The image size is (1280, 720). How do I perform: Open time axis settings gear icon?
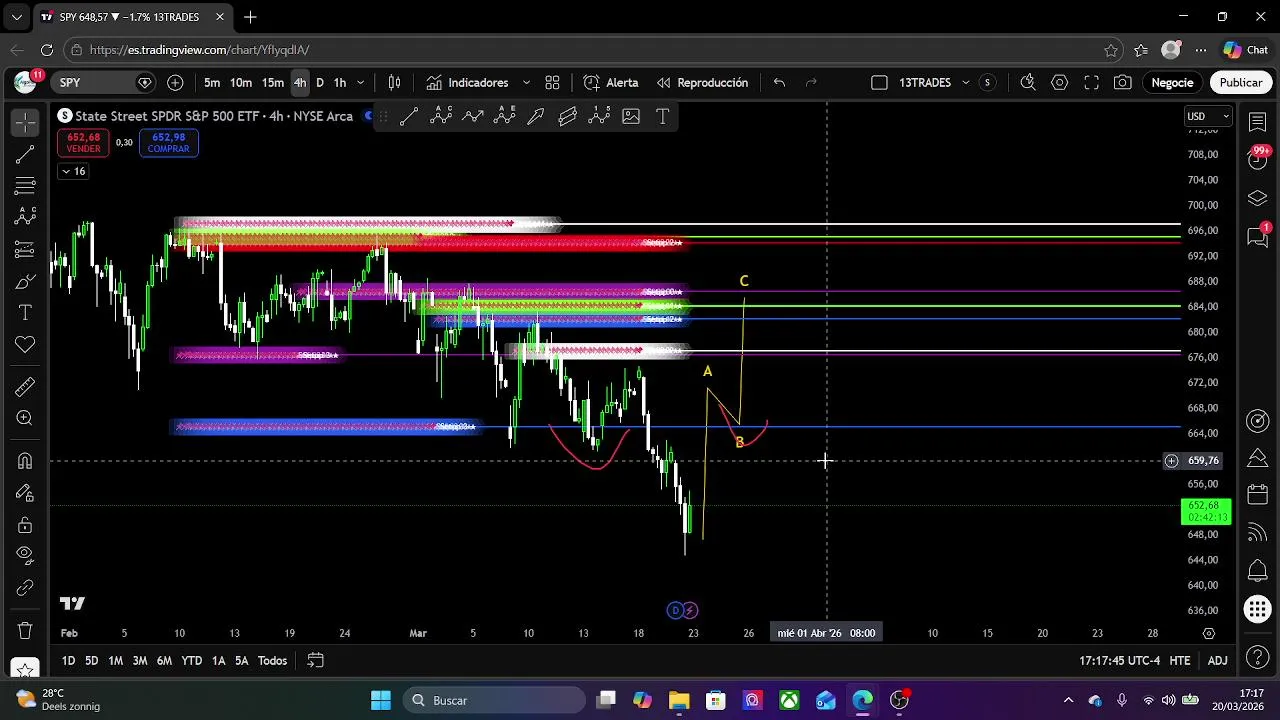(1208, 633)
